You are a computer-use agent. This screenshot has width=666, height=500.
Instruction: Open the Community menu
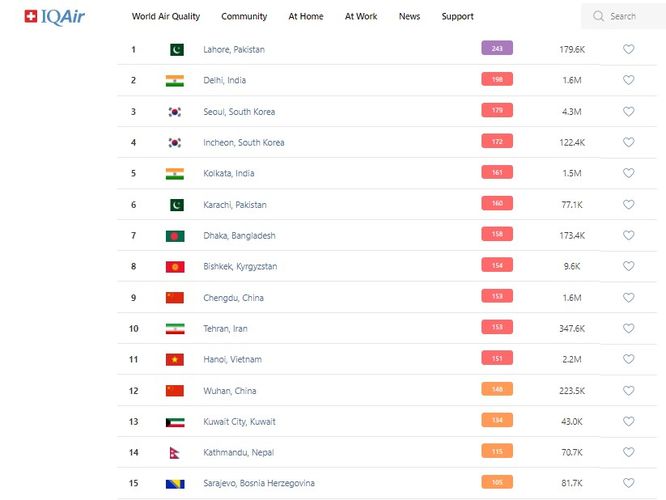point(244,16)
